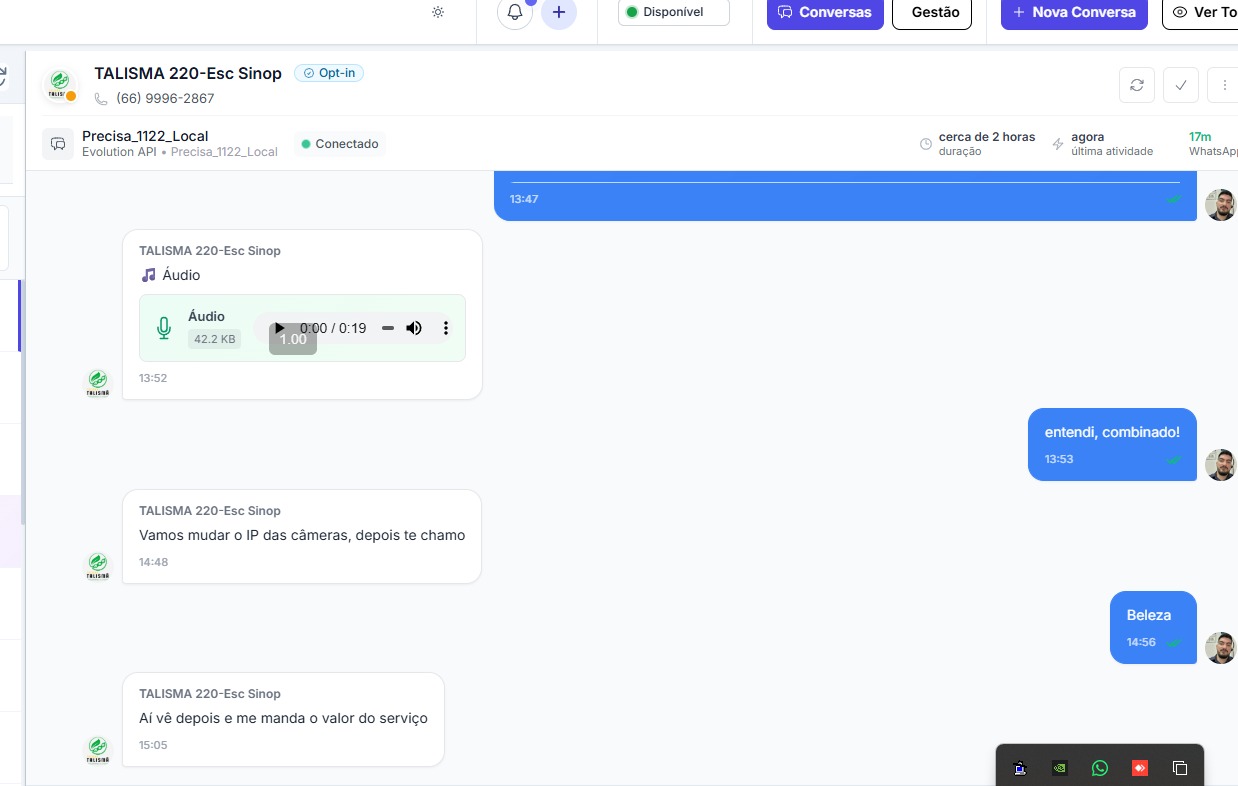Open the audio player three-dot options
Viewport: 1238px width, 786px height.
coord(446,328)
